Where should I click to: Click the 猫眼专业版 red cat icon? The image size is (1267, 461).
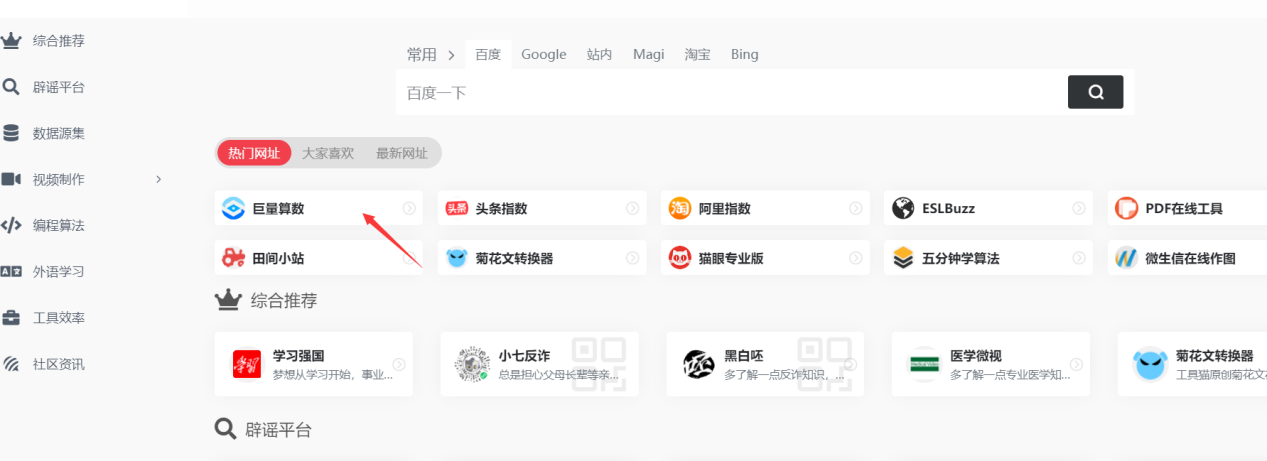(x=680, y=258)
